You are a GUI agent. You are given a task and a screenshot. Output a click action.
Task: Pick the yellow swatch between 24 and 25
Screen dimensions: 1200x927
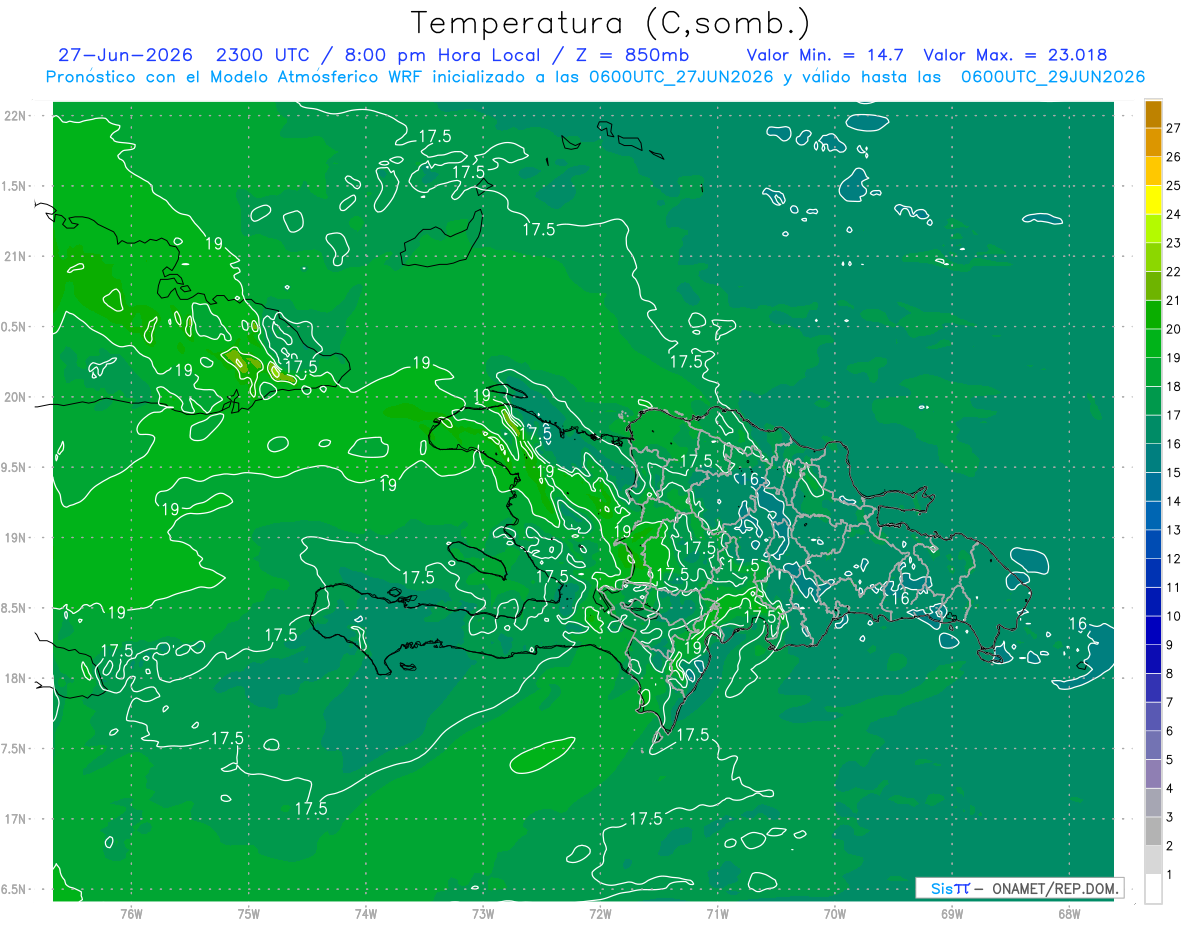coord(1153,199)
